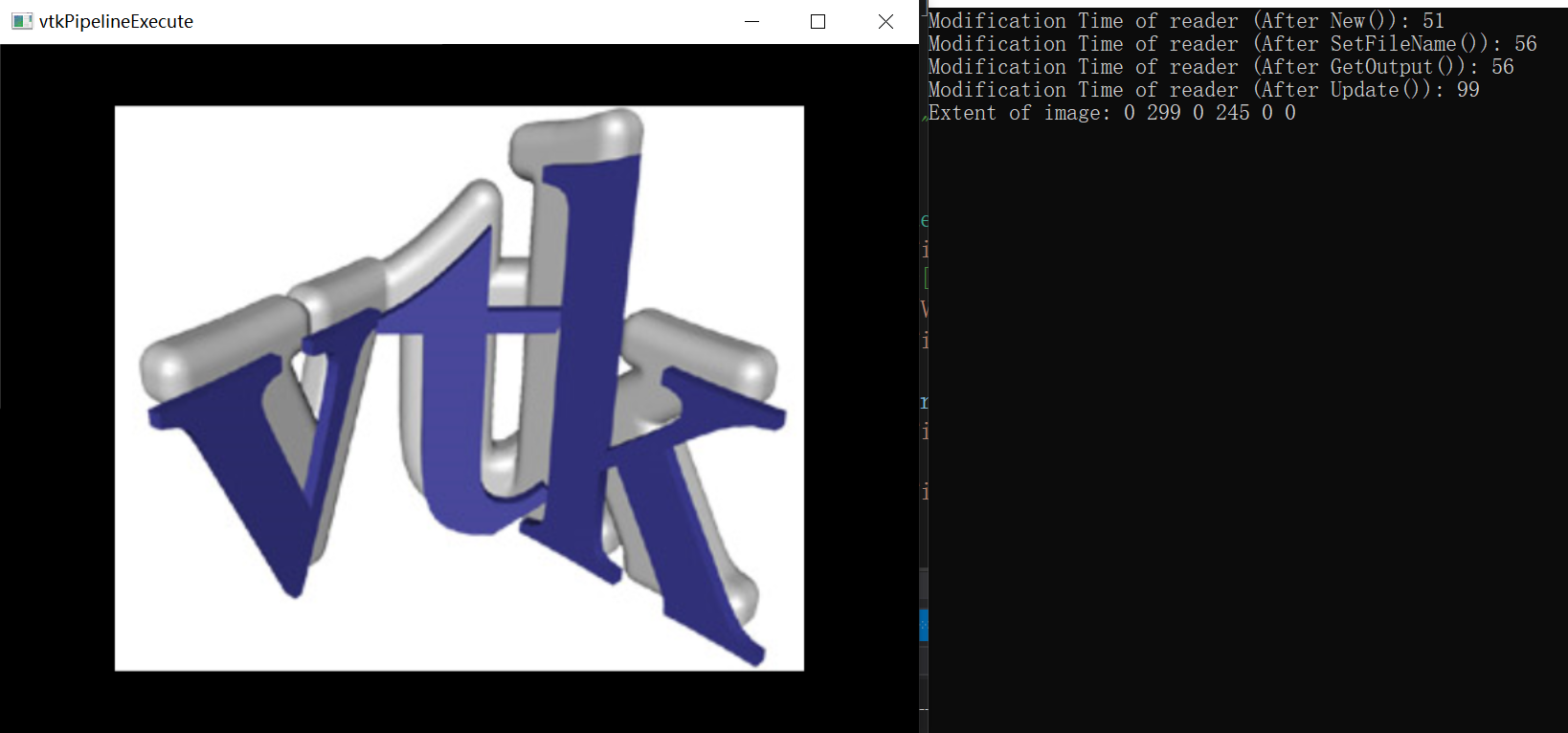
Task: Click 'Extent of image: 0 299 0 245 0 0' line
Action: tap(1111, 113)
